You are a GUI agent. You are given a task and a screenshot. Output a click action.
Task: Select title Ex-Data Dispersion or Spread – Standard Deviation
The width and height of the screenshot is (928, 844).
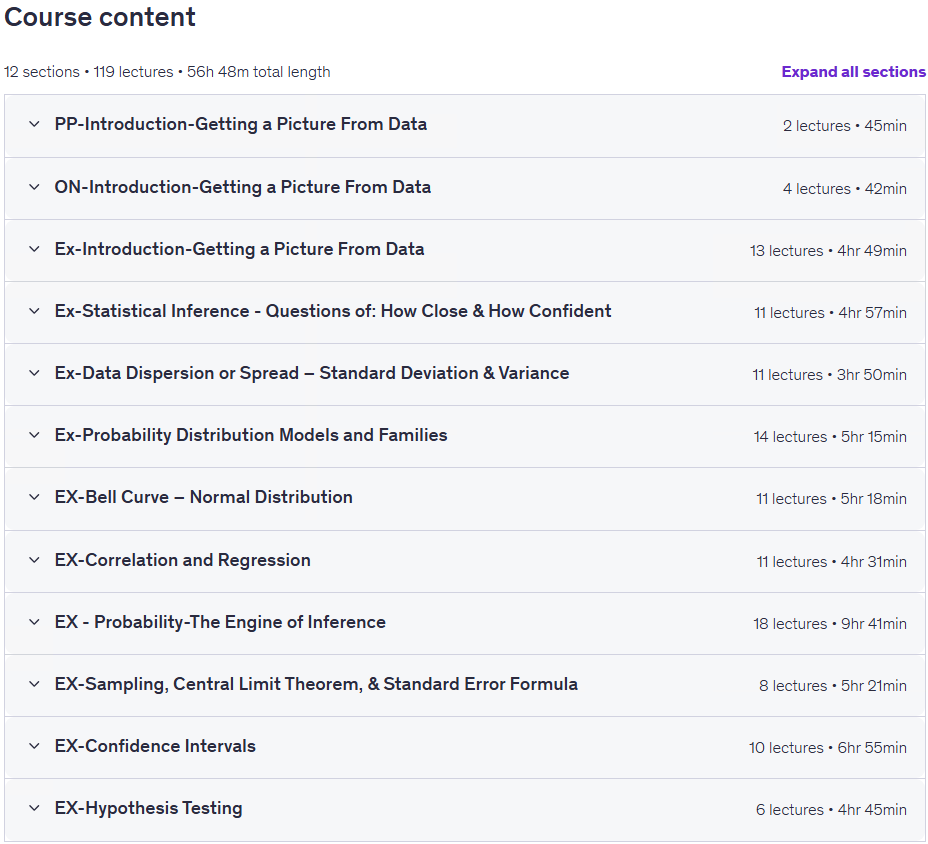312,373
